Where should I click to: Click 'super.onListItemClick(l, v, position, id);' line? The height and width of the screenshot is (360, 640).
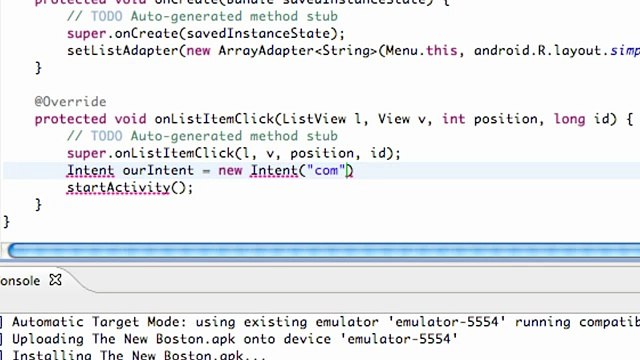[234, 153]
